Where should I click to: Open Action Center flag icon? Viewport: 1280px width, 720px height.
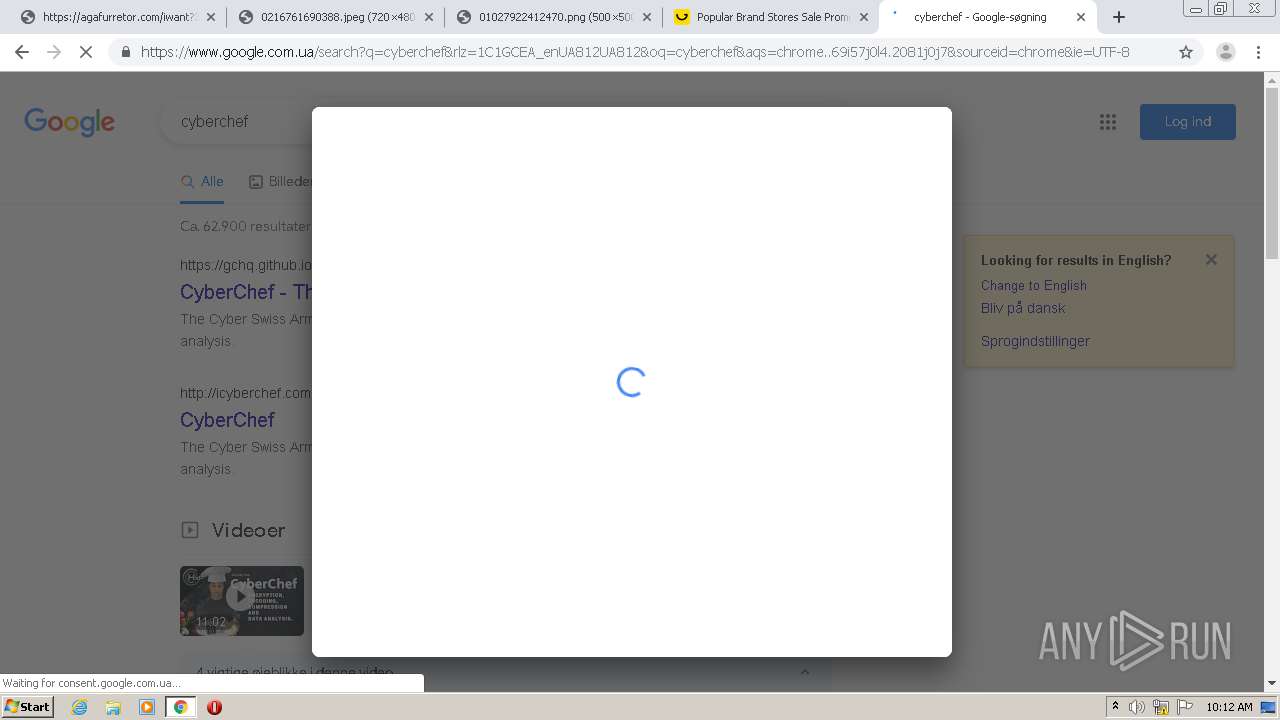point(1184,707)
